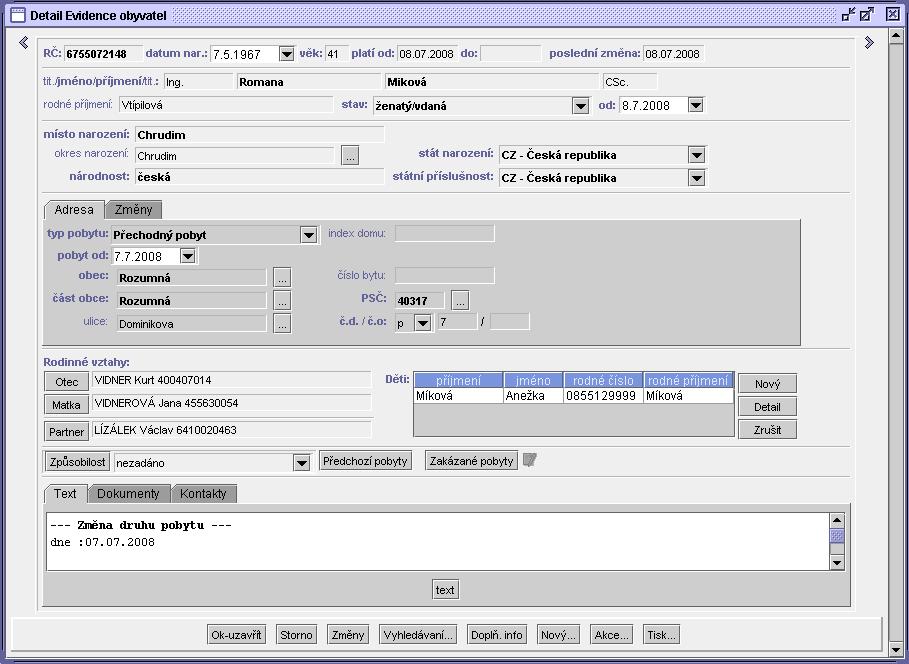
Task: Click the číslo bytu field
Action: click(445, 275)
